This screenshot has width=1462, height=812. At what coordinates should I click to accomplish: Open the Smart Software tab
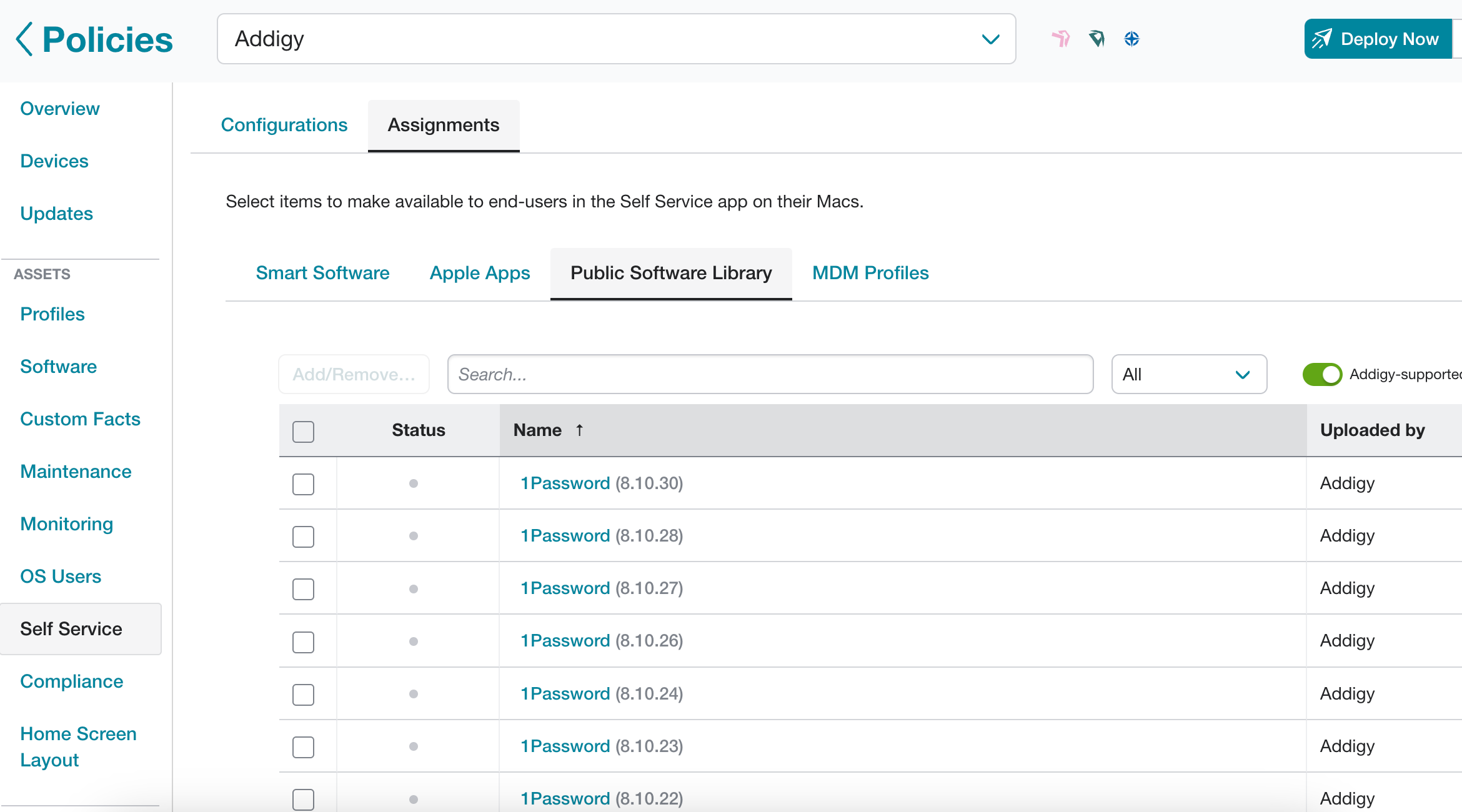point(322,273)
